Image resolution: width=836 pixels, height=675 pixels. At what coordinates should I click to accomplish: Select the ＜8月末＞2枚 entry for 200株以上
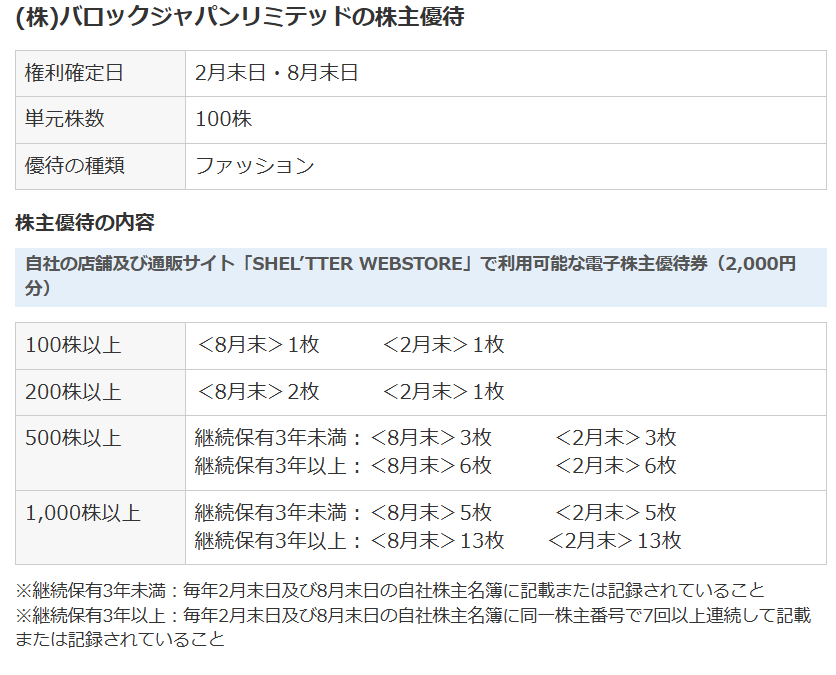click(x=258, y=392)
